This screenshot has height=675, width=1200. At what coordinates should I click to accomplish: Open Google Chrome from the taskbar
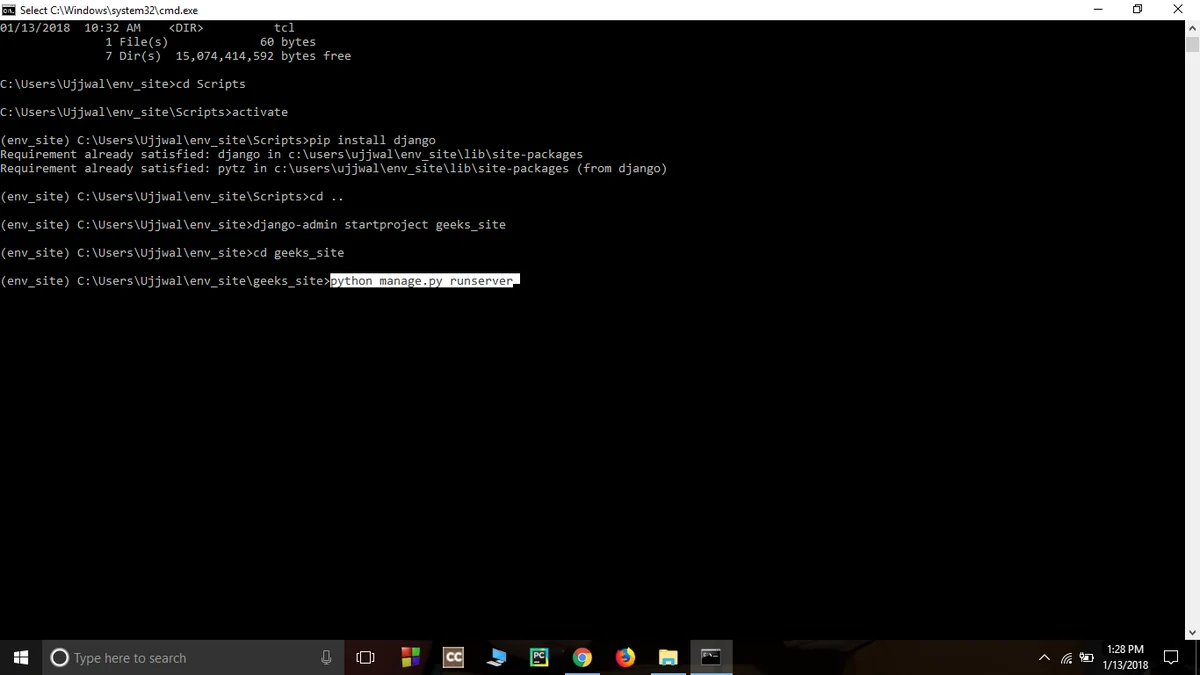point(582,657)
